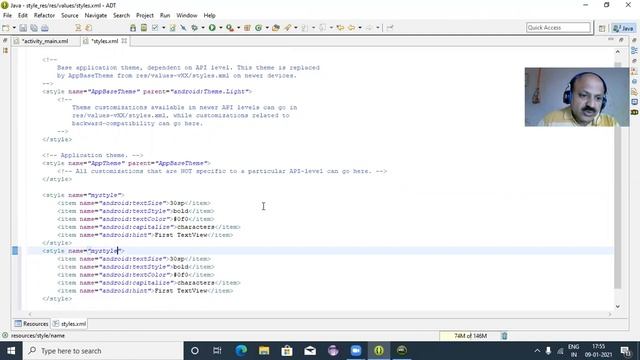This screenshot has width=640, height=360.
Task: Open the File menu
Action: pos(7,16)
